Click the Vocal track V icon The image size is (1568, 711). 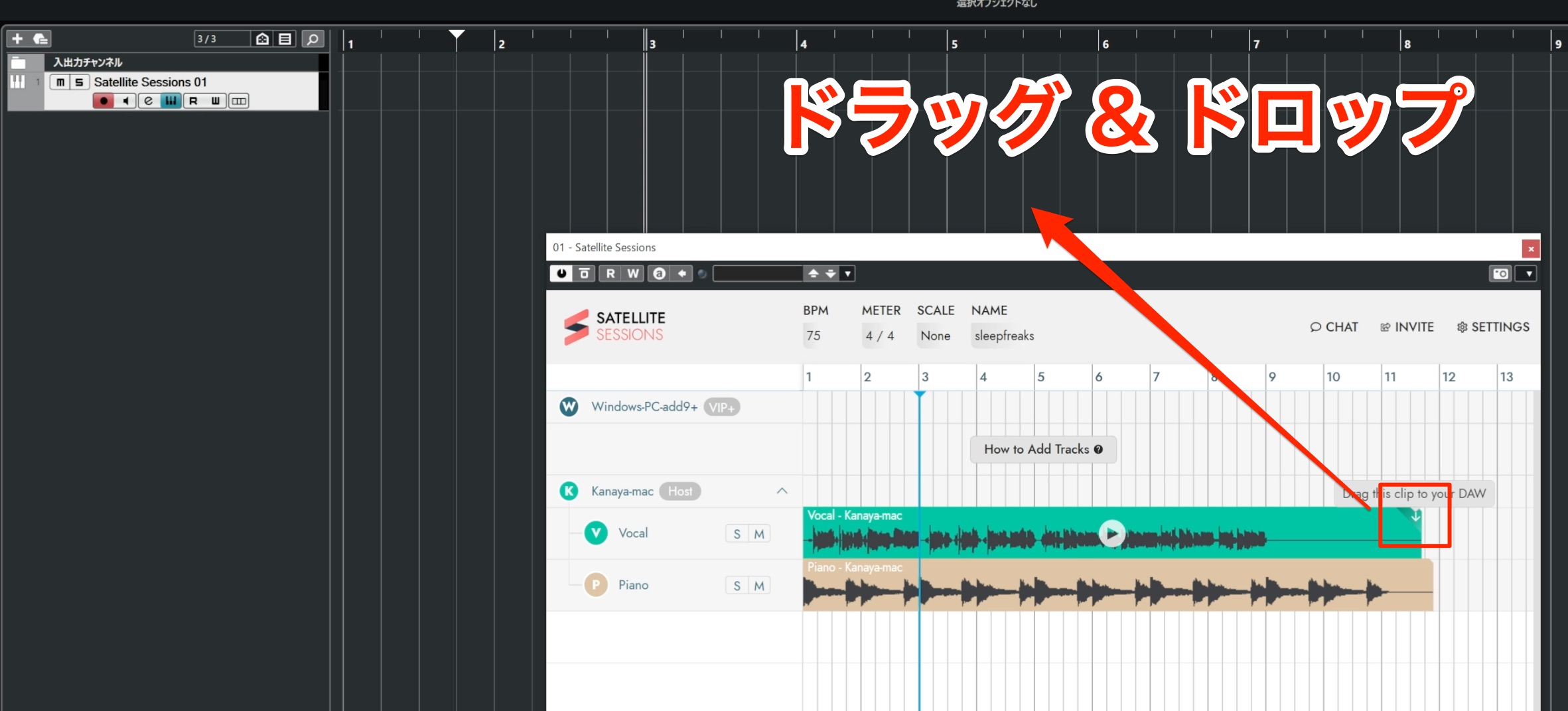(596, 533)
